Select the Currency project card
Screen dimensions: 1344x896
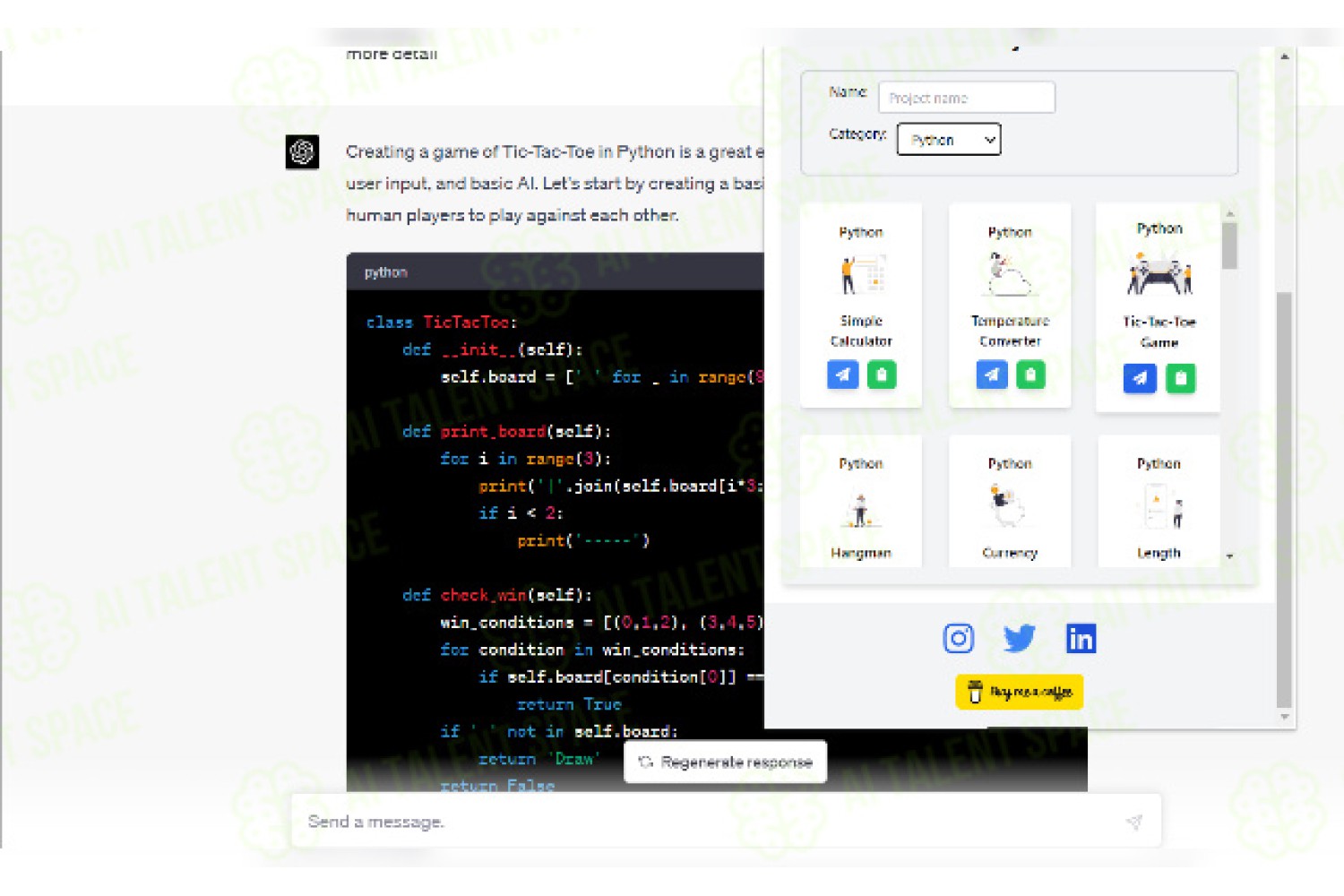1010,502
